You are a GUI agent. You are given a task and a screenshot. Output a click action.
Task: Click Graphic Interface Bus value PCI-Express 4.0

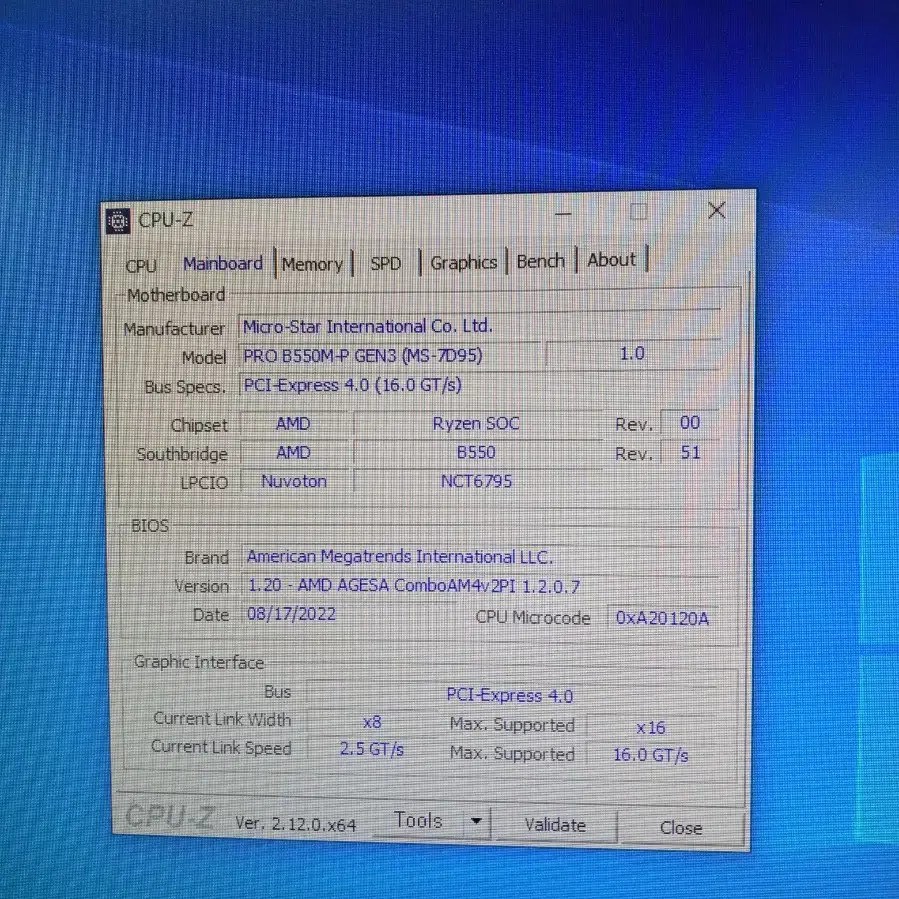point(510,695)
